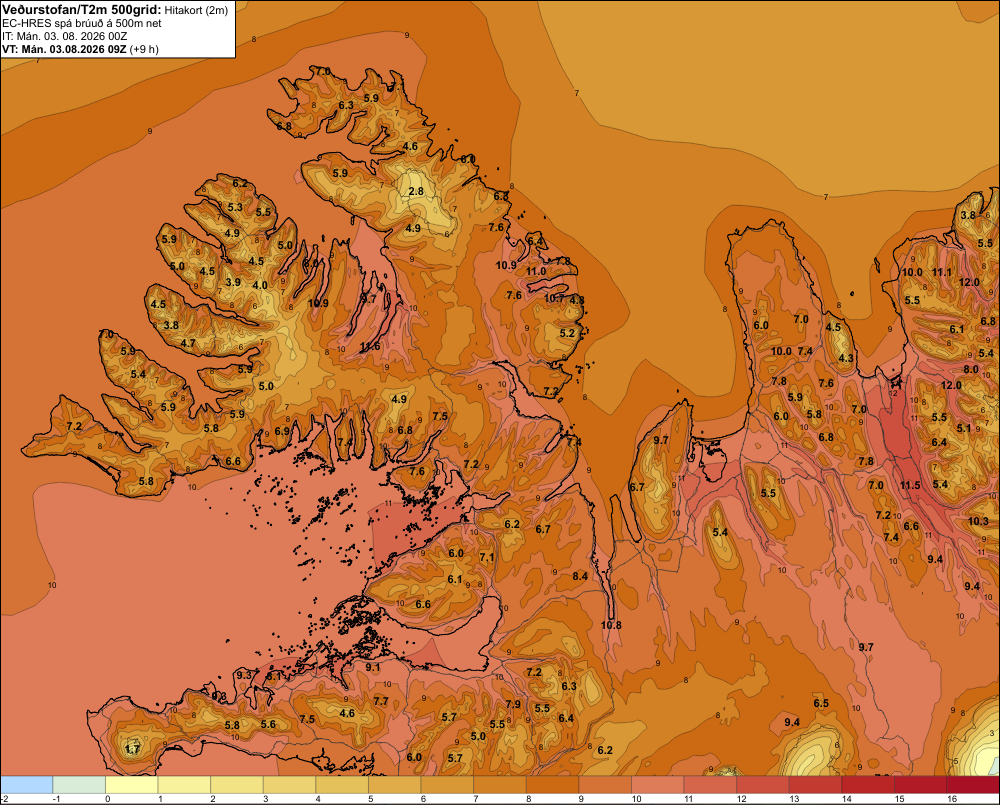Select the VT valid time line
This screenshot has height=805, width=1000.
[x=80, y=49]
